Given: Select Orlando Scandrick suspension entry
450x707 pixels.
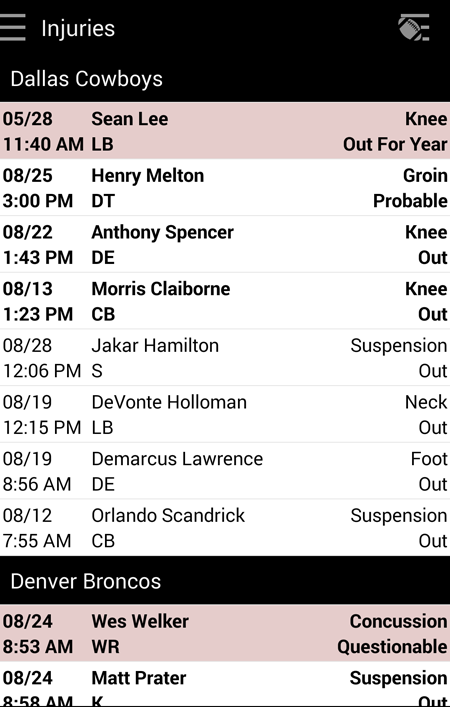Looking at the screenshot, I should tap(225, 527).
